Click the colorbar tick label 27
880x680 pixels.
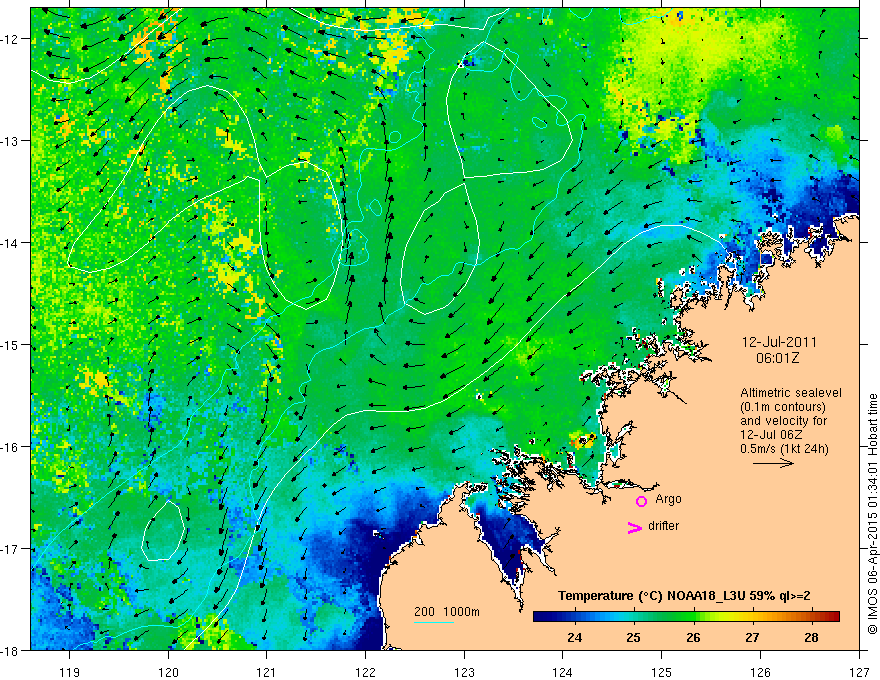tap(752, 637)
